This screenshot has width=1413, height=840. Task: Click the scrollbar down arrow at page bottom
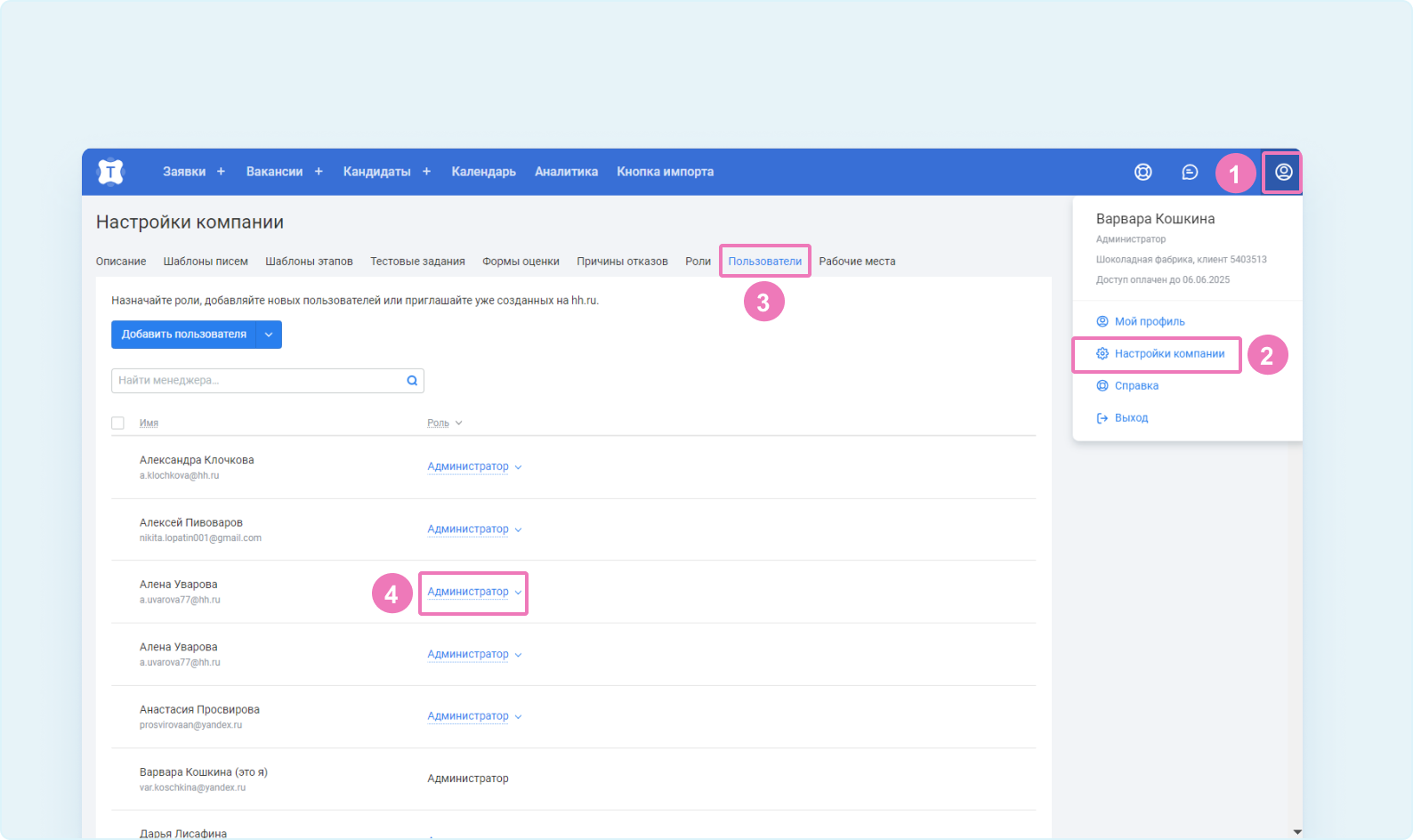(1297, 832)
